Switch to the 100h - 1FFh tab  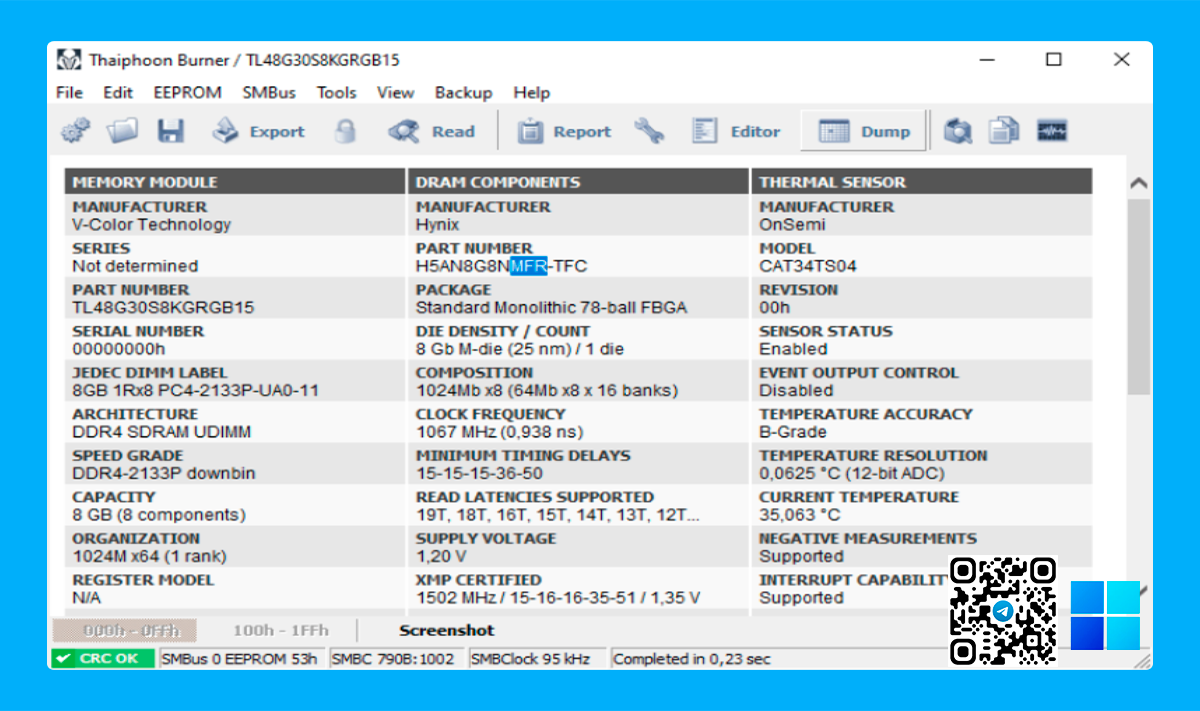(280, 630)
